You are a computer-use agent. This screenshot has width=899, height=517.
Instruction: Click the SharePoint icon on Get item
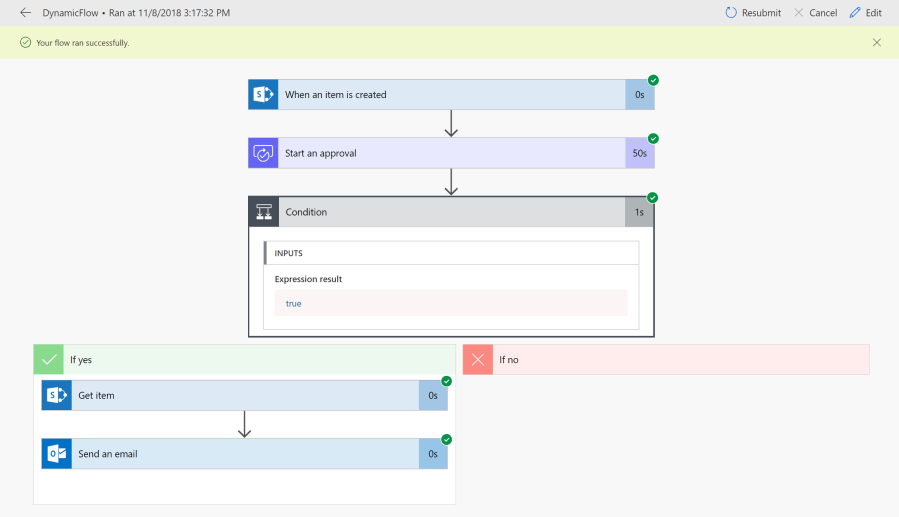point(56,395)
